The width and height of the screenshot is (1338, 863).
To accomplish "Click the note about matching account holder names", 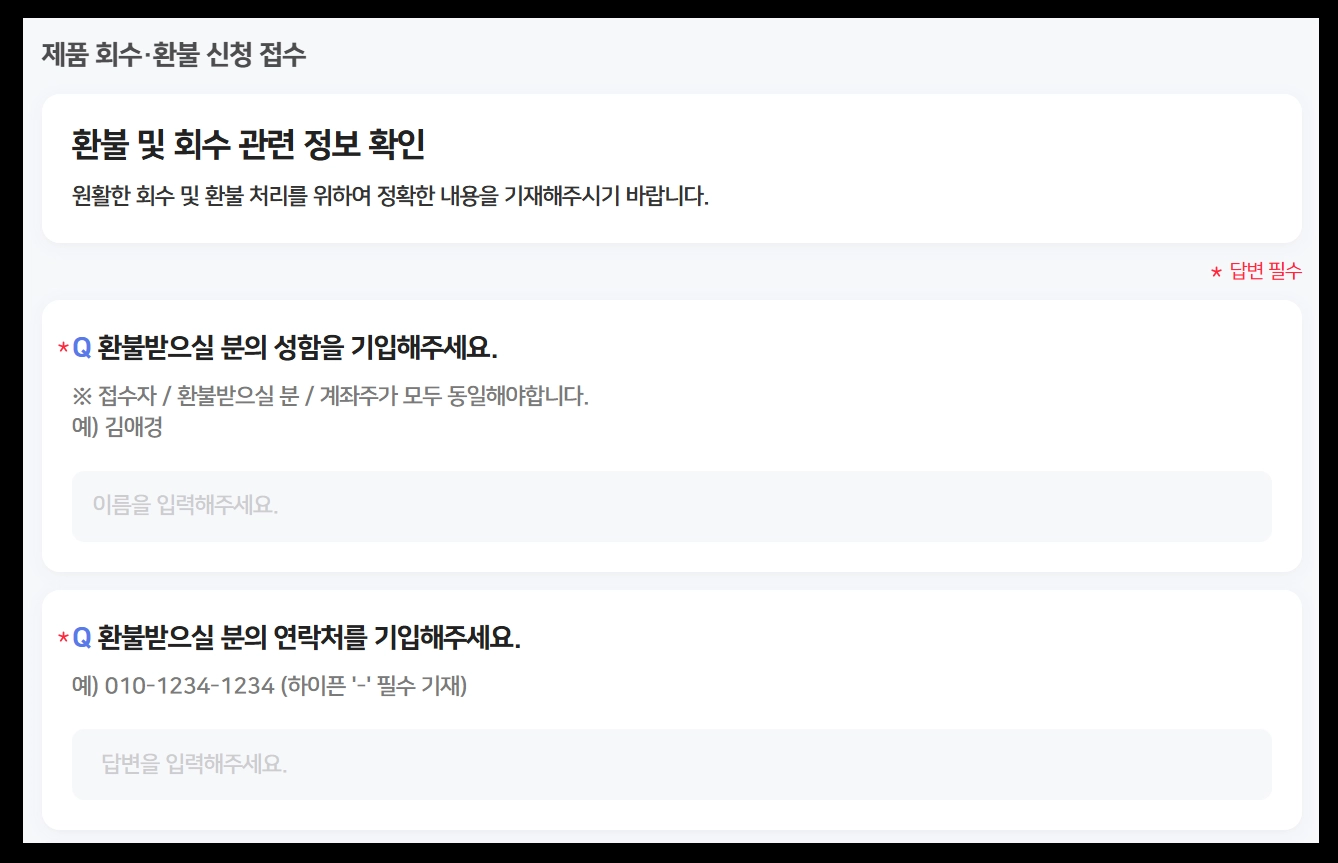I will tap(330, 394).
